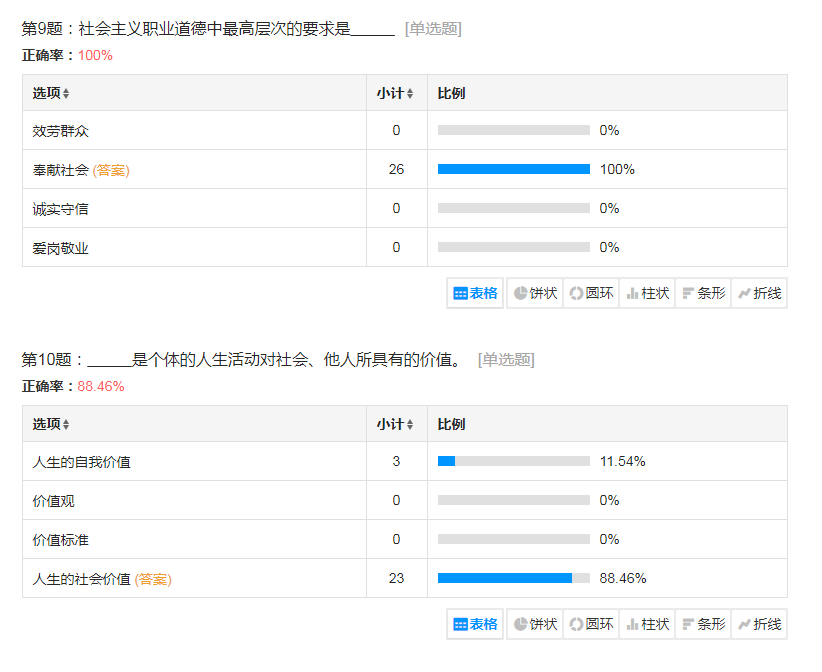Show question 9 as donut chart
This screenshot has width=822, height=672.
(591, 293)
